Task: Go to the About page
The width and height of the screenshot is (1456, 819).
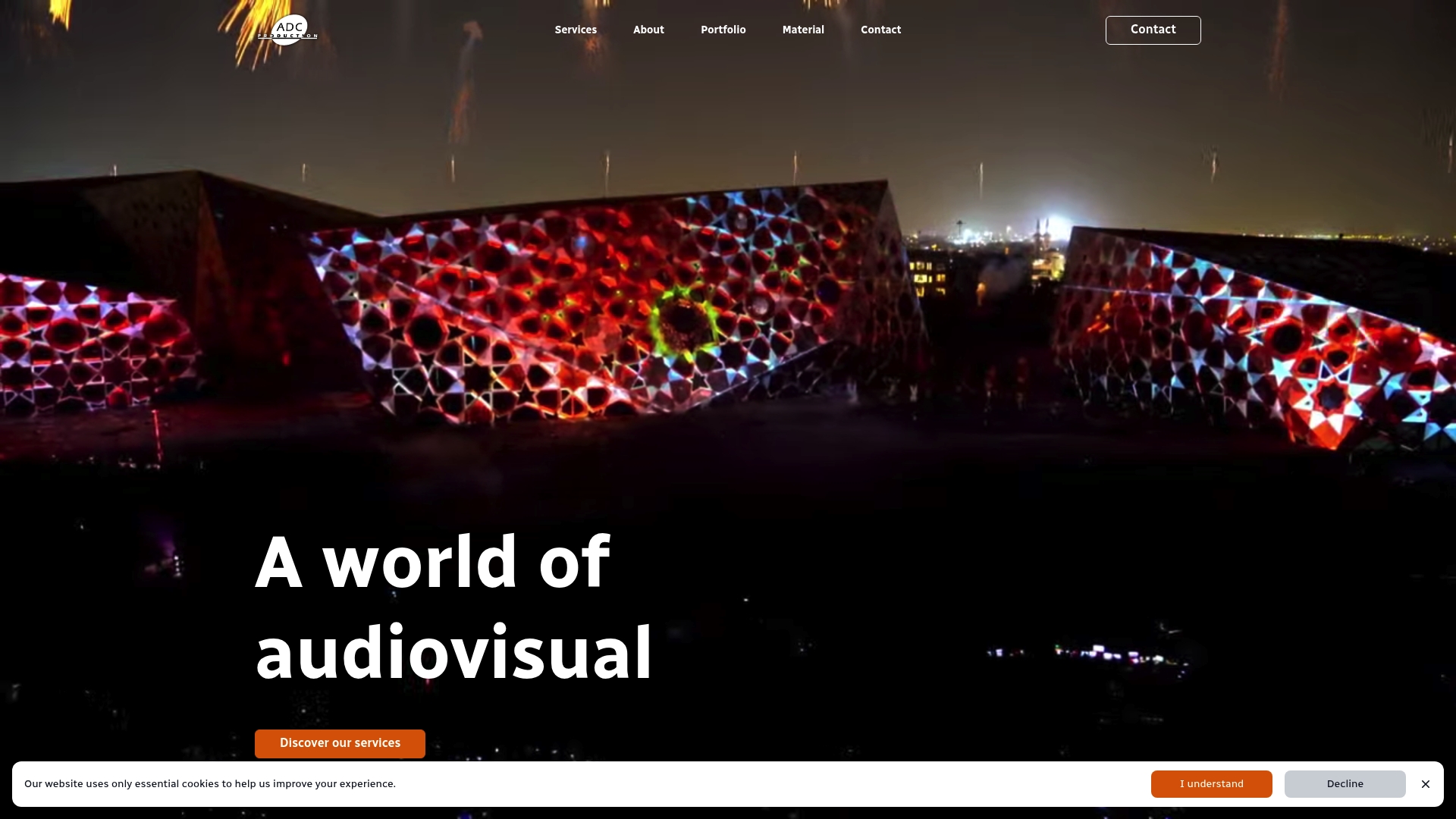Action: coord(648,30)
